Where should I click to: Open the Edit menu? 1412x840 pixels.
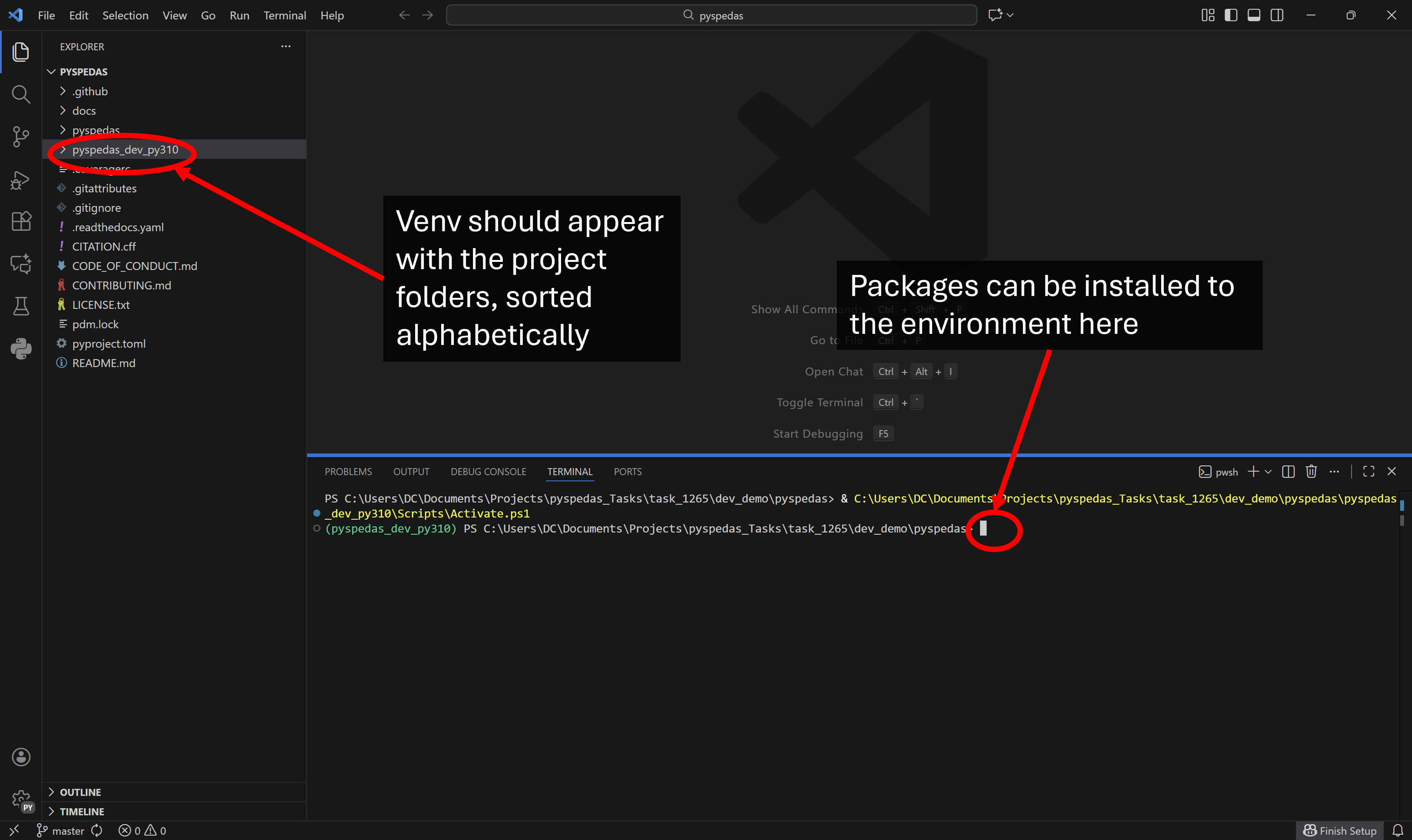click(79, 15)
